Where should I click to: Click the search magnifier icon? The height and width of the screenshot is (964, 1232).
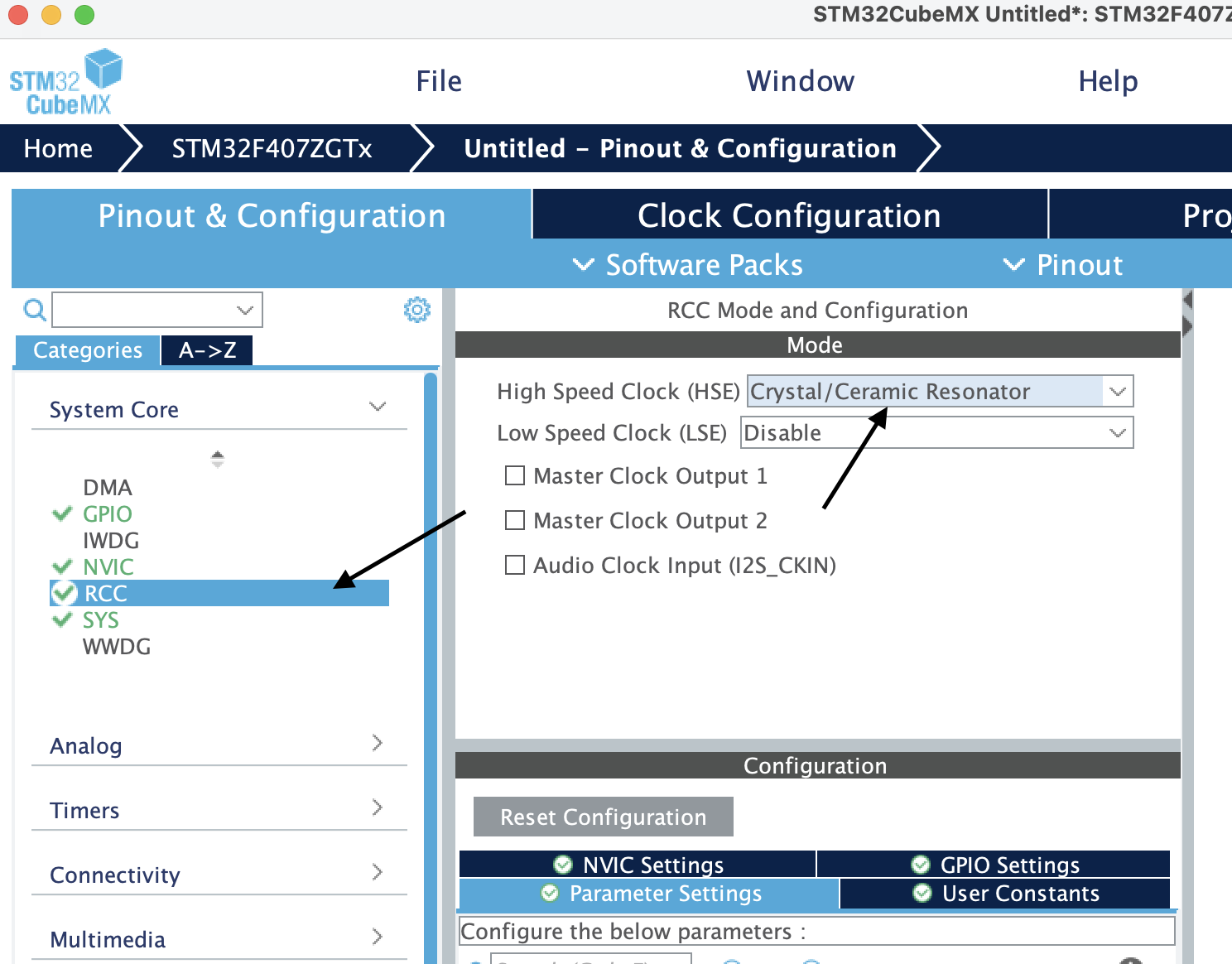click(34, 310)
